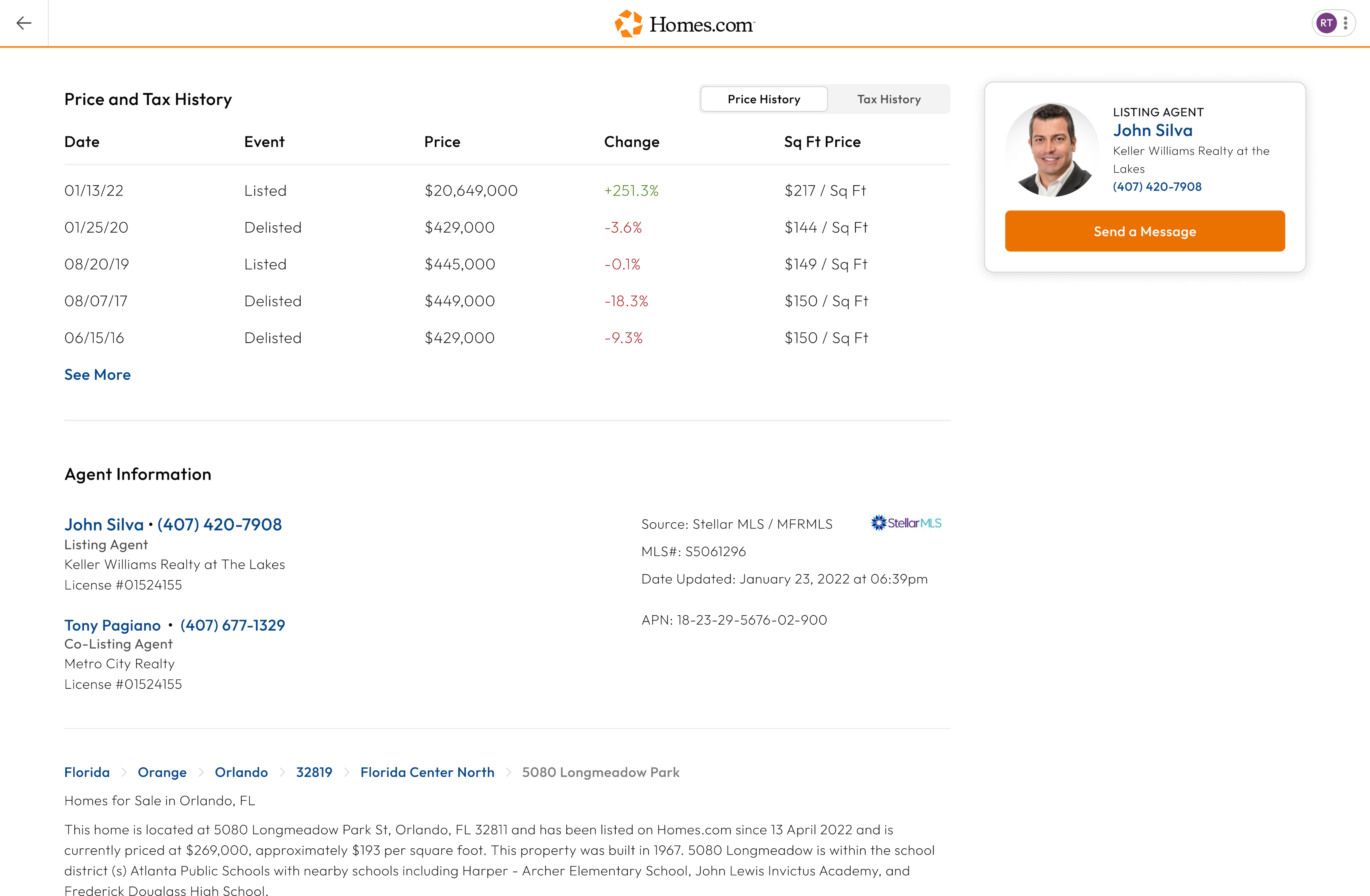The height and width of the screenshot is (896, 1370).
Task: Open the Orange county breadcrumb
Action: click(x=162, y=772)
